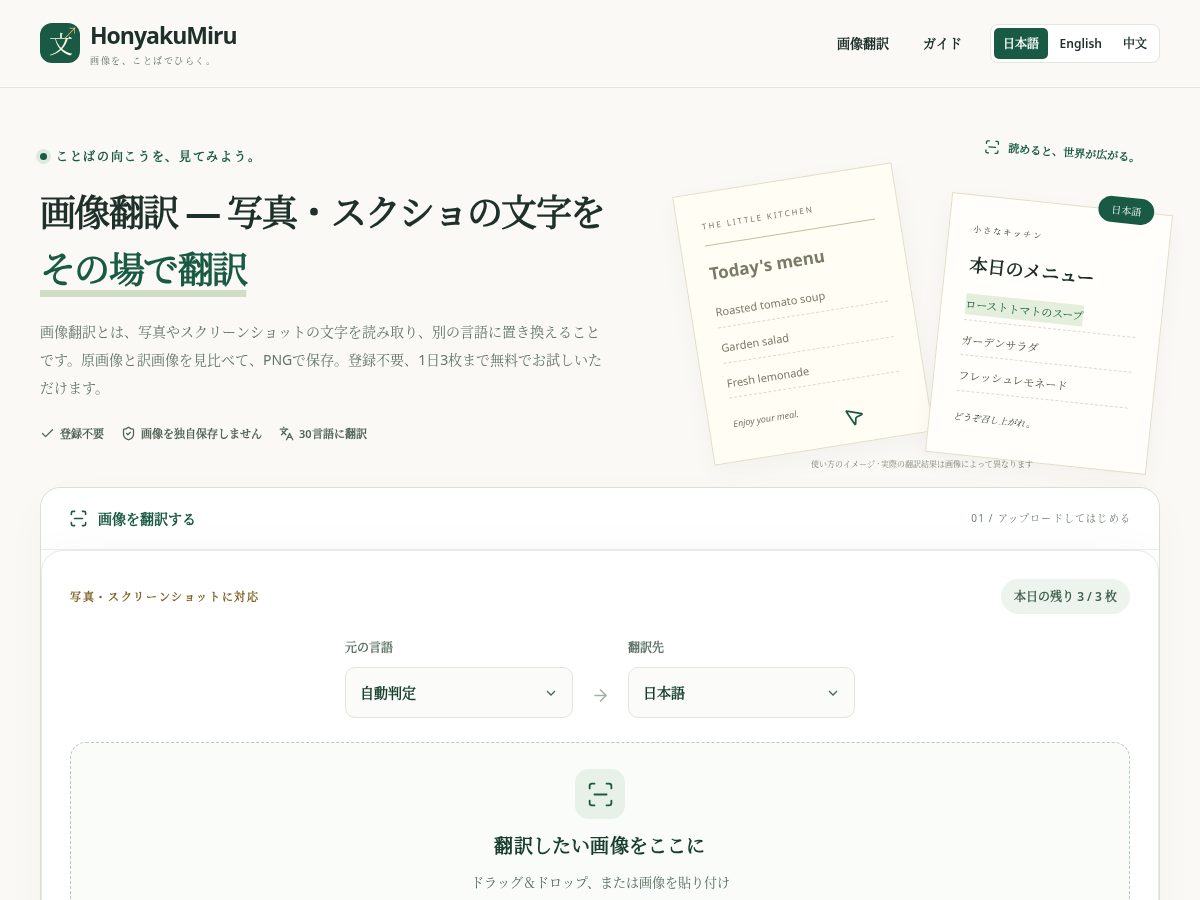
Task: Click the shield icon next to 画像を独自保存しません
Action: click(x=128, y=433)
